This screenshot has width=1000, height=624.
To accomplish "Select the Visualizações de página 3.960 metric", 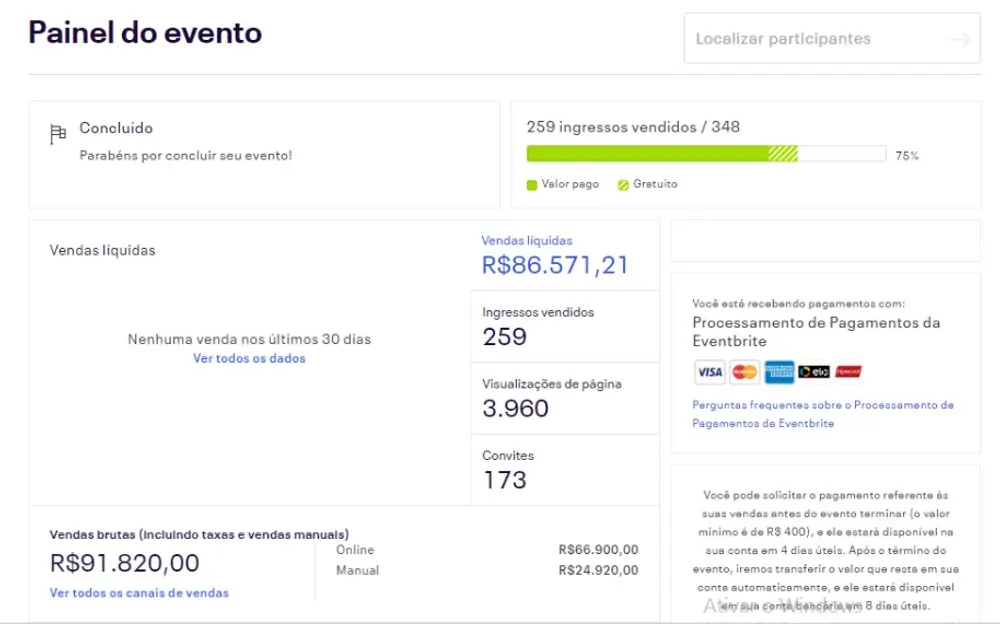I will click(565, 398).
